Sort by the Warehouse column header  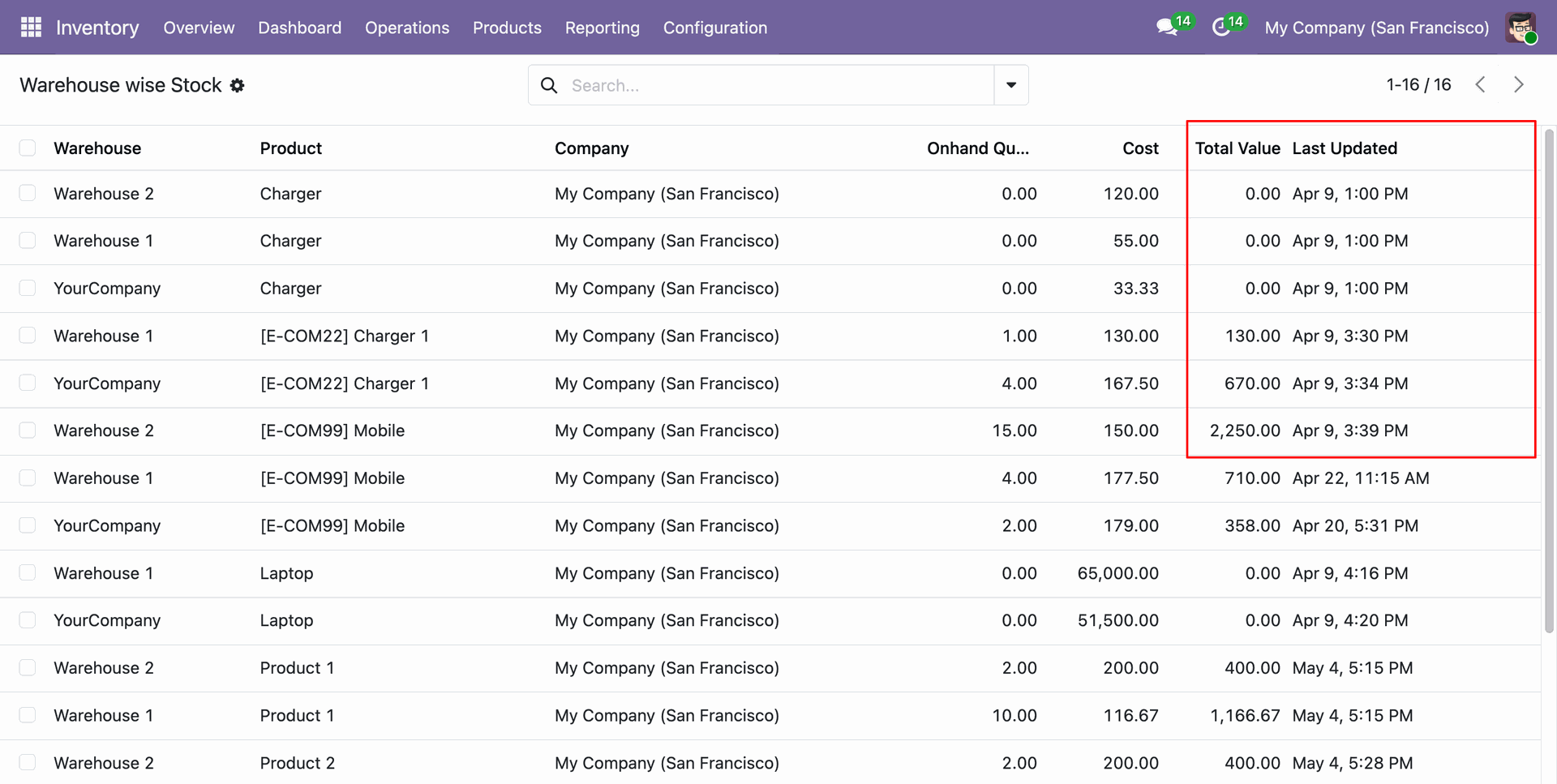click(97, 148)
